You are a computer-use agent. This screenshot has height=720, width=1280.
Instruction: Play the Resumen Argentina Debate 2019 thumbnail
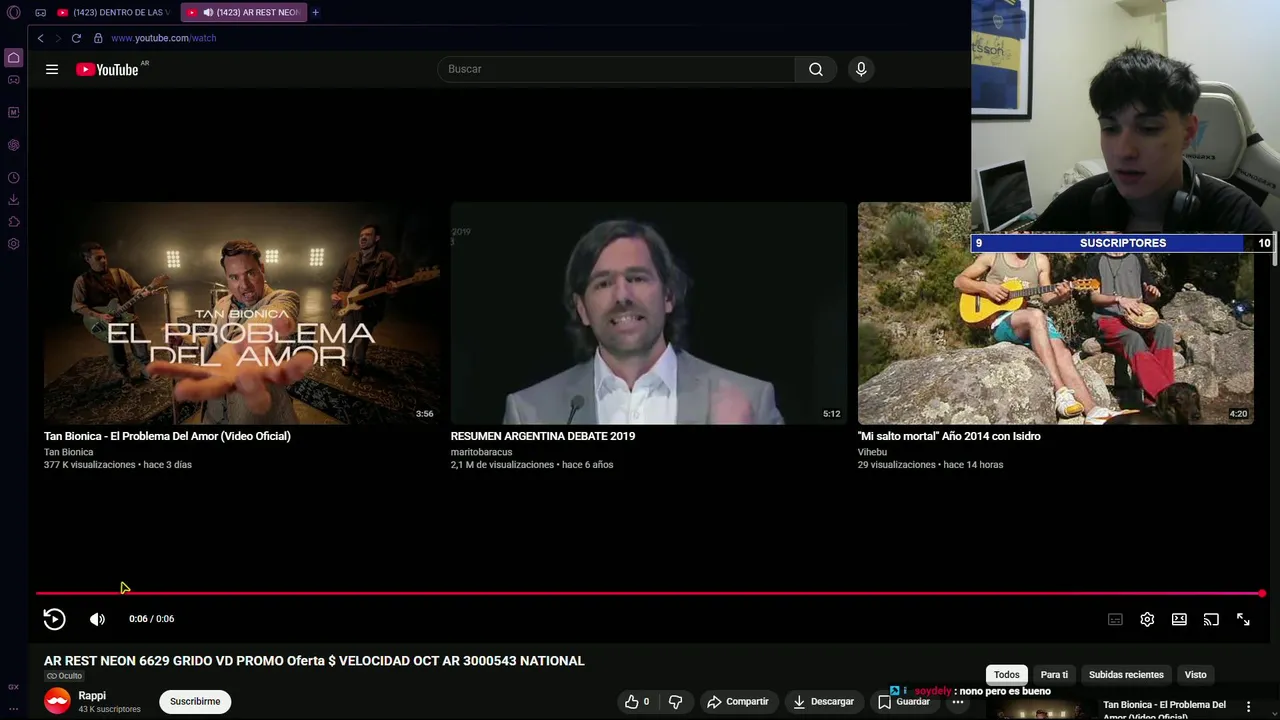(x=648, y=313)
